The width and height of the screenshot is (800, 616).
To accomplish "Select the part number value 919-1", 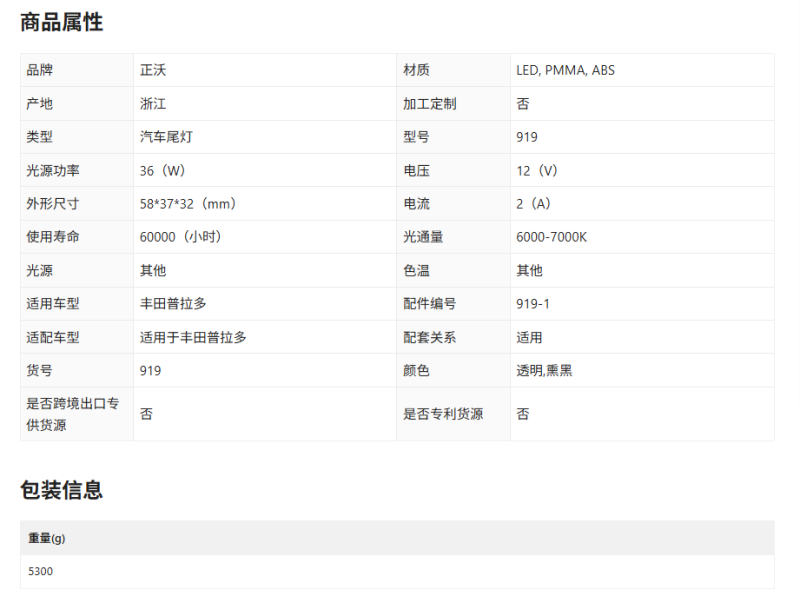I will click(533, 304).
